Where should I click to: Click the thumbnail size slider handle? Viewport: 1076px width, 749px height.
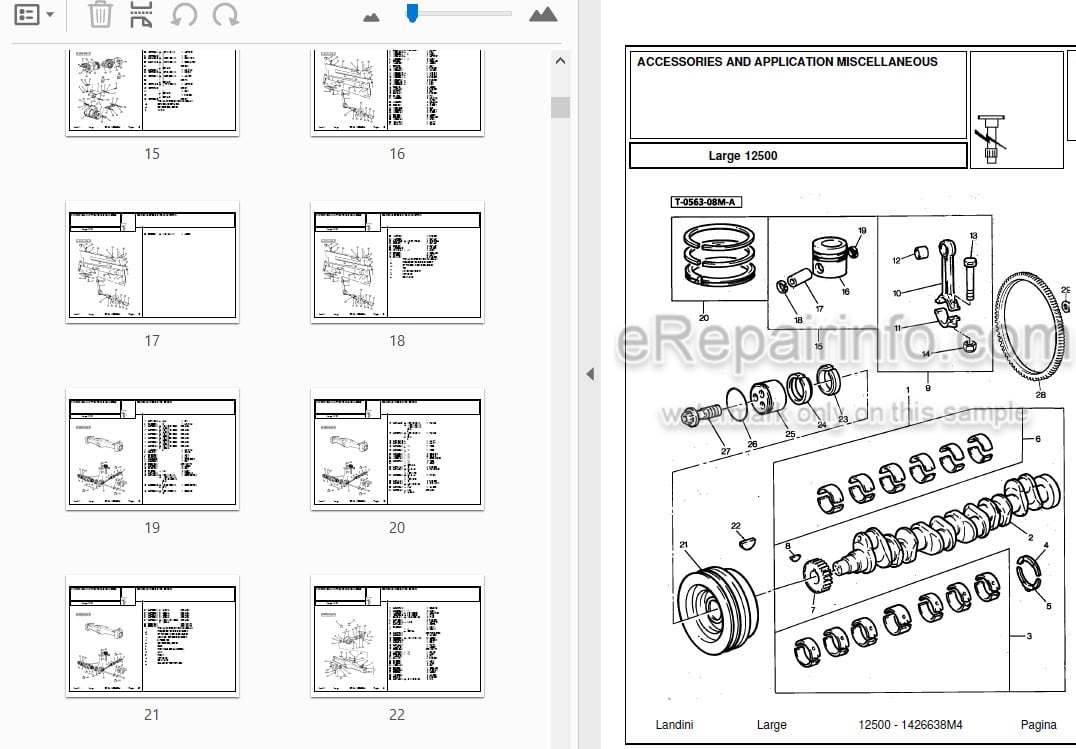pos(412,13)
